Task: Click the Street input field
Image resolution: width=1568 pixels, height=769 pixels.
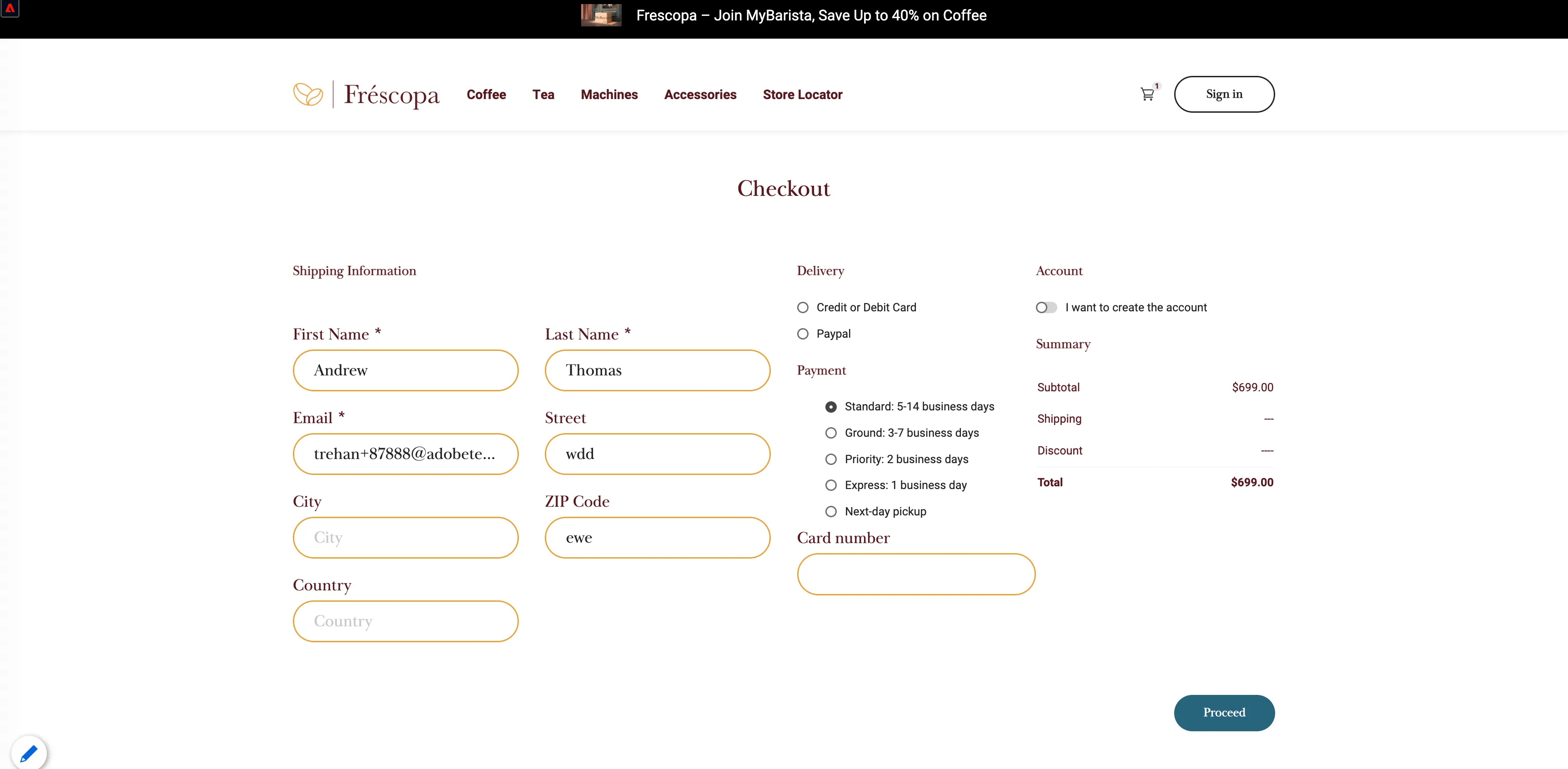Action: tap(658, 454)
